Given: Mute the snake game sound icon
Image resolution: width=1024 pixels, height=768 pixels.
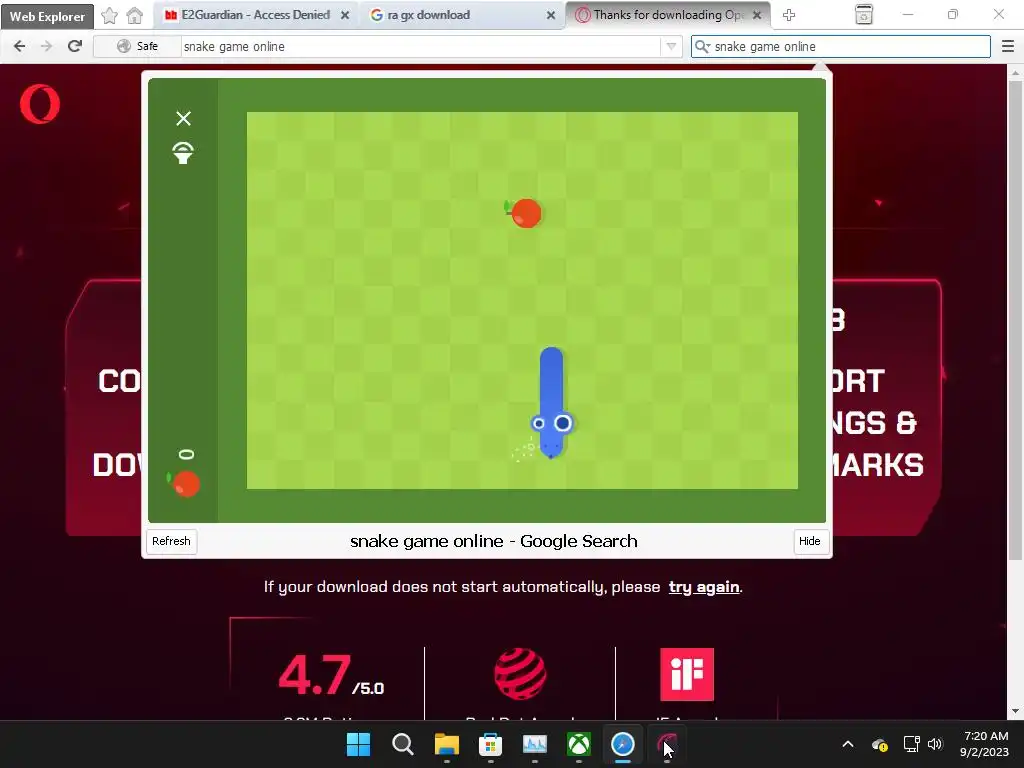Looking at the screenshot, I should (x=184, y=153).
